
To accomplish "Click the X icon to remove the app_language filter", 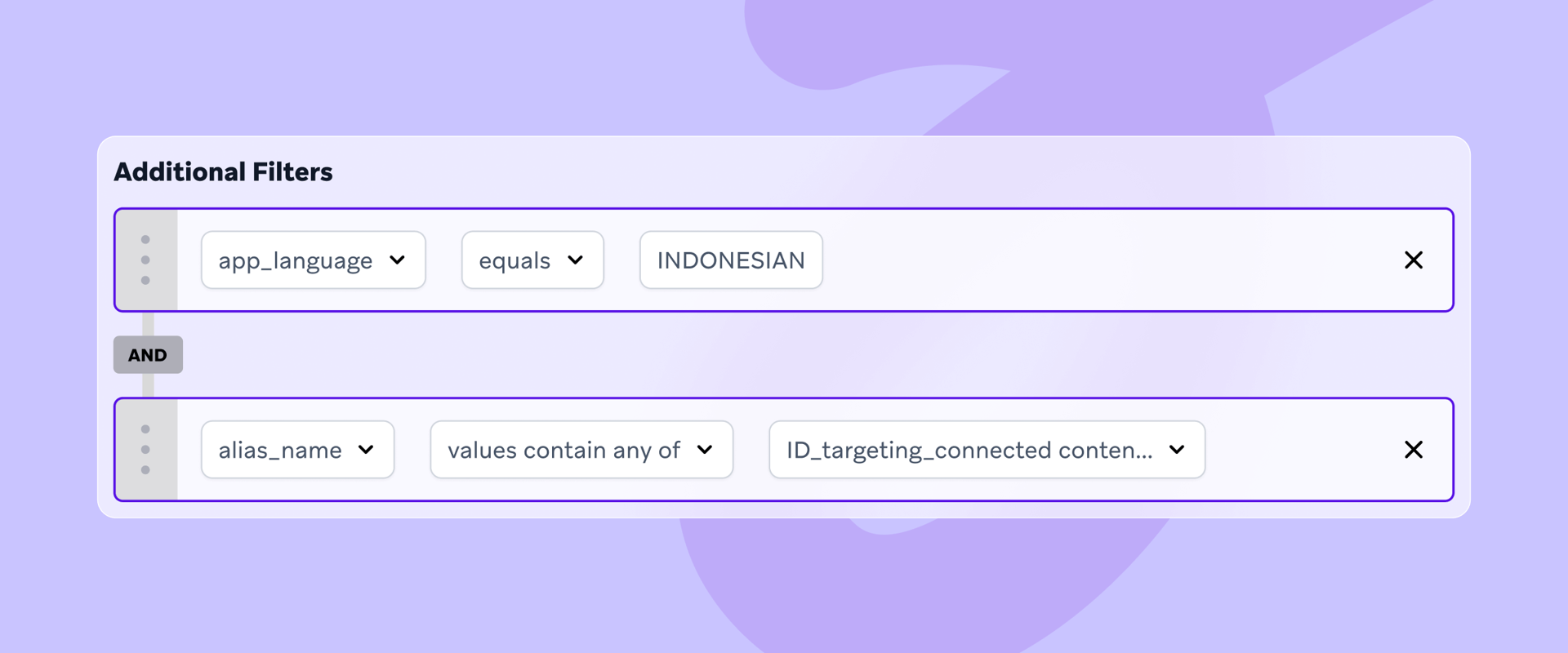I will tap(1414, 260).
